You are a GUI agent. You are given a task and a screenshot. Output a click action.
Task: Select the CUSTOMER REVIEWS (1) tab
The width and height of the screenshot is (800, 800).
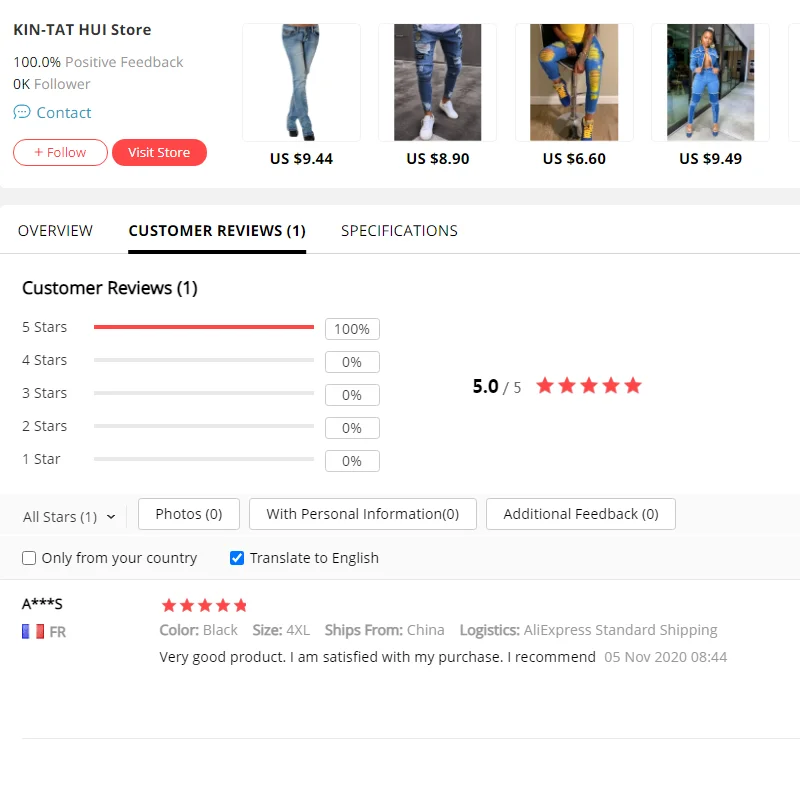coord(217,231)
